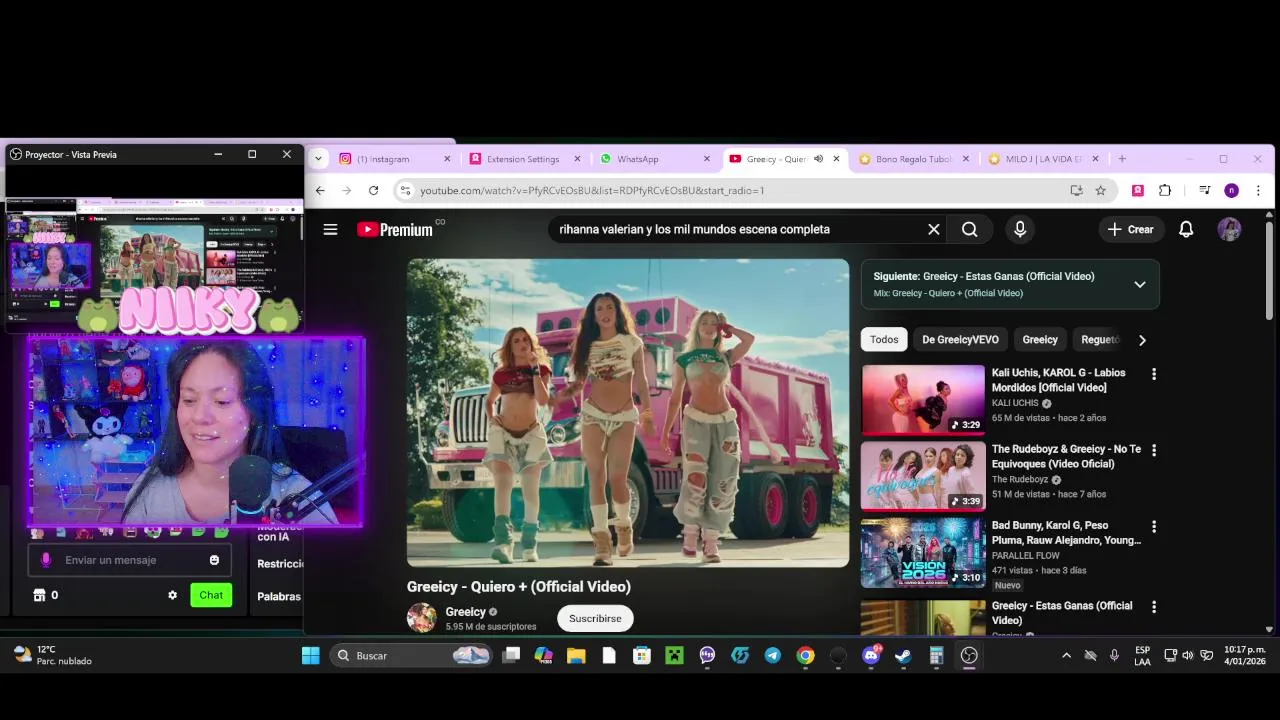Screen dimensions: 1280x720
Task: Open Greeicy channel avatar
Action: [422, 618]
